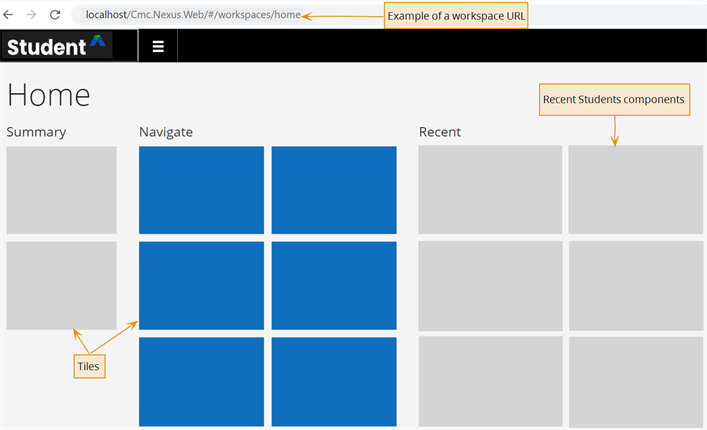This screenshot has height=430, width=707.
Task: Open the top-left Recent student tile
Action: [490, 189]
